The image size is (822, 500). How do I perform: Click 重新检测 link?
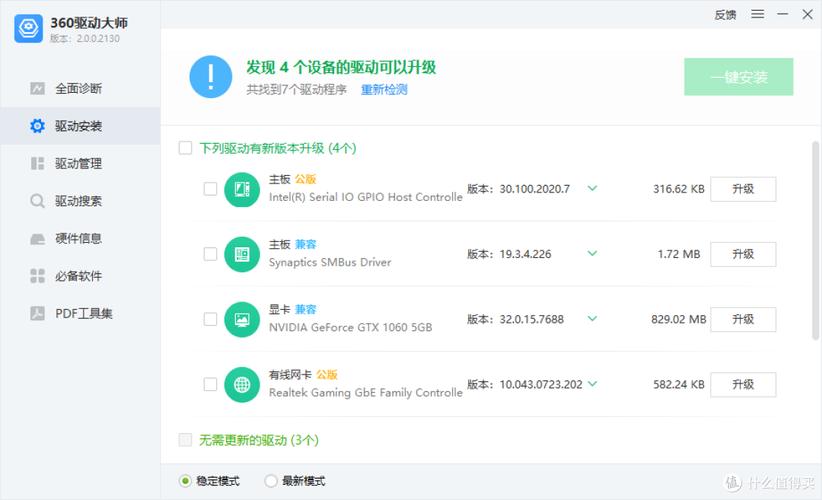(x=384, y=90)
